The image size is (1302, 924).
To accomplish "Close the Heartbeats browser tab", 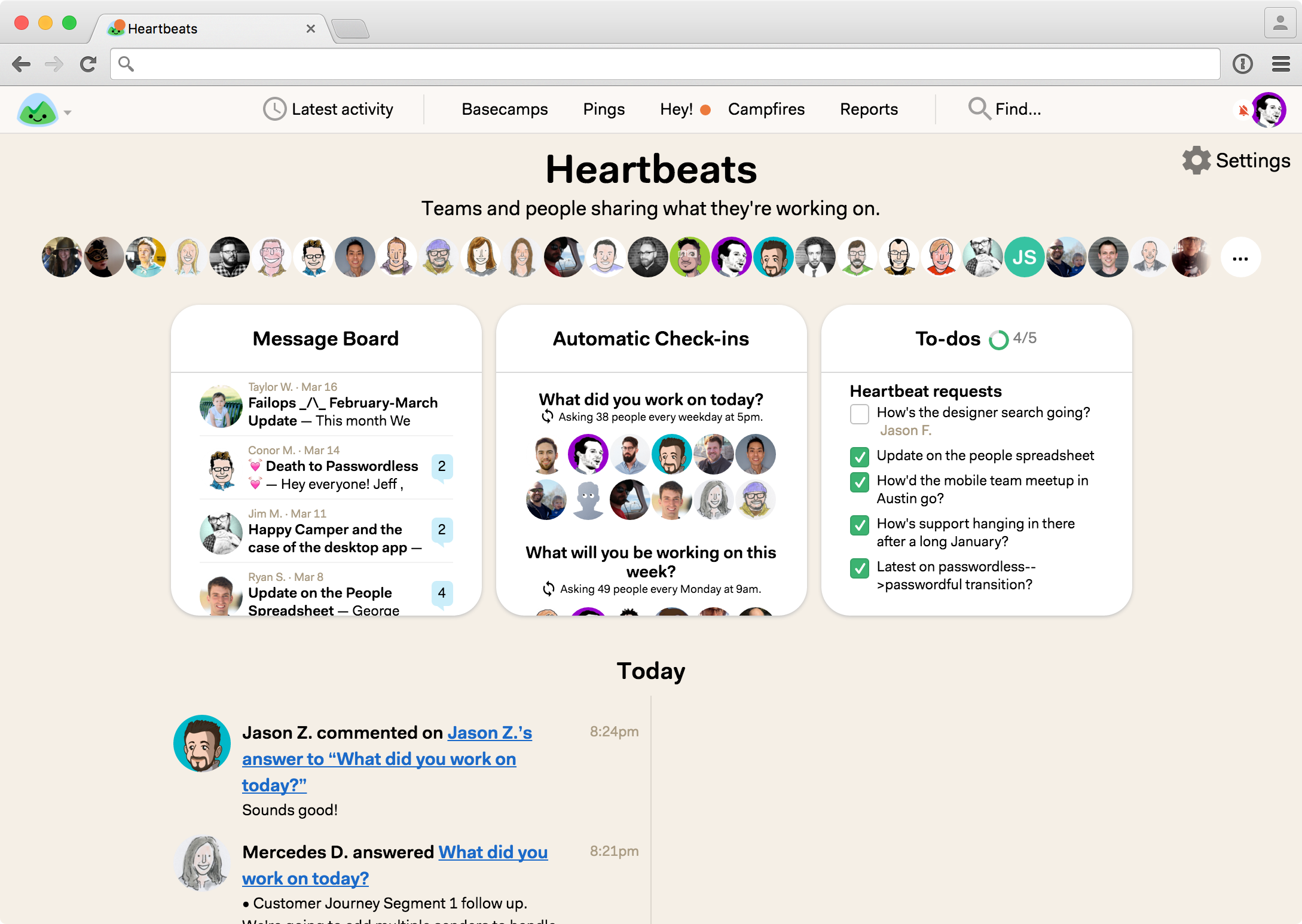I will (x=310, y=29).
